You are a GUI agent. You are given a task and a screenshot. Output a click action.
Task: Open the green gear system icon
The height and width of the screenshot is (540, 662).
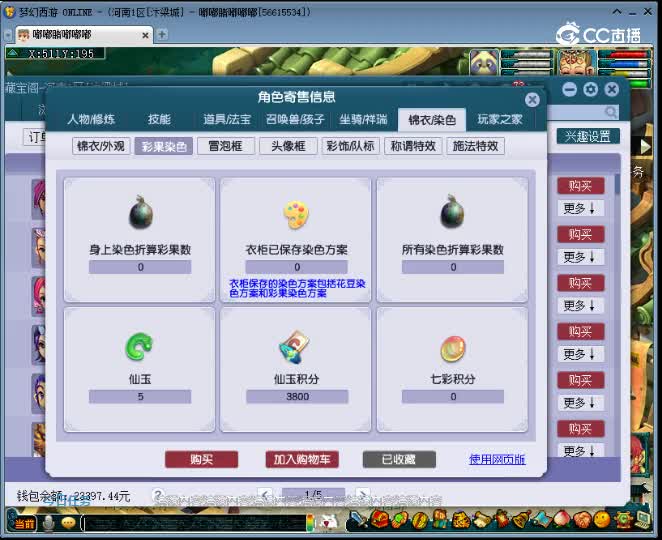(623, 520)
